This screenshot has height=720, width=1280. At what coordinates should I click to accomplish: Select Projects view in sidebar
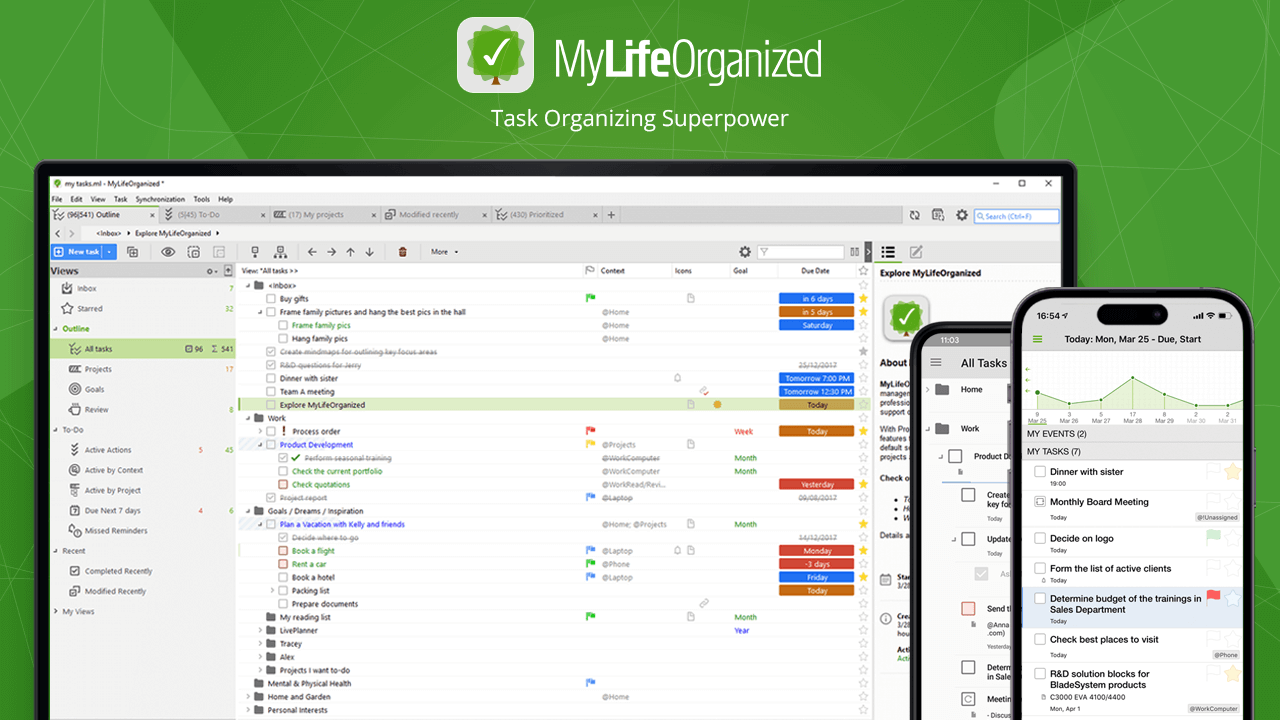144,369
